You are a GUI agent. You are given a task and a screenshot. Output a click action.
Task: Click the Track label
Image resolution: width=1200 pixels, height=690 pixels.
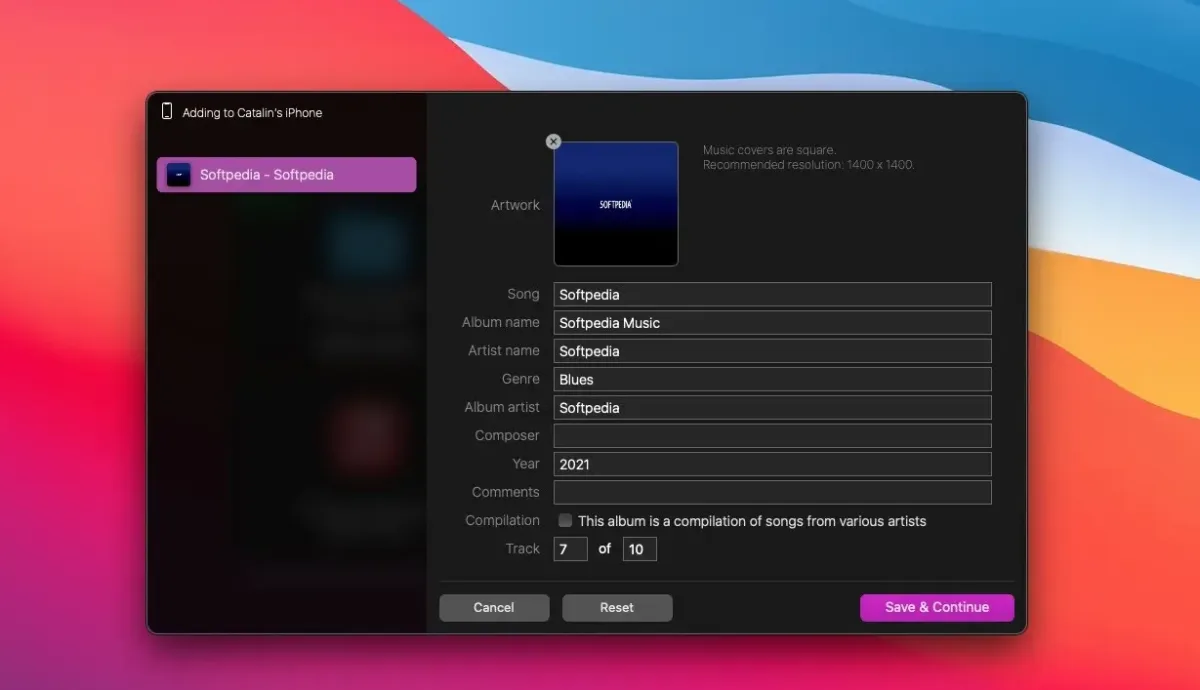click(522, 548)
